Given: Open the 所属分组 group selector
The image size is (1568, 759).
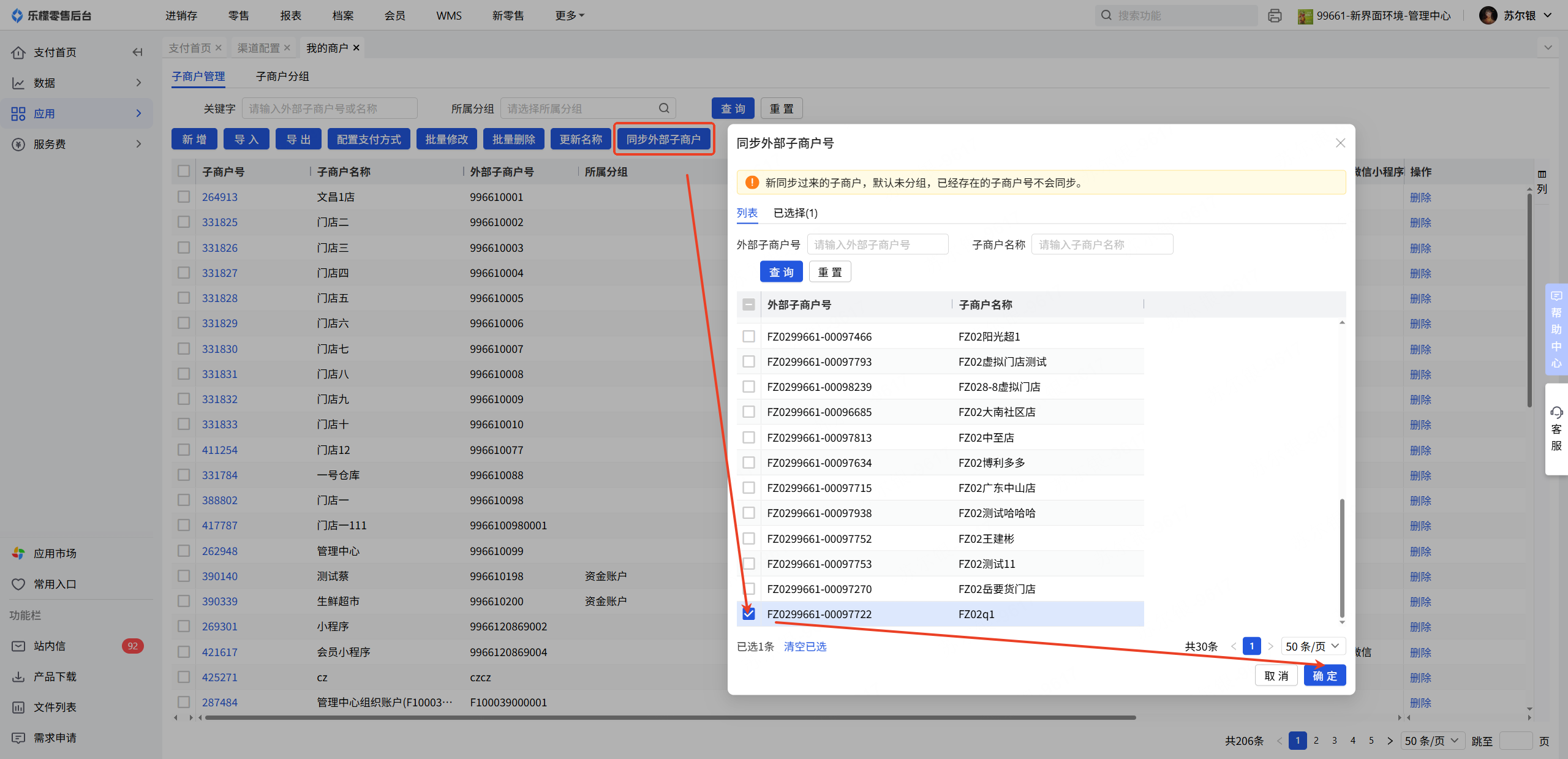Looking at the screenshot, I should pyautogui.click(x=587, y=108).
